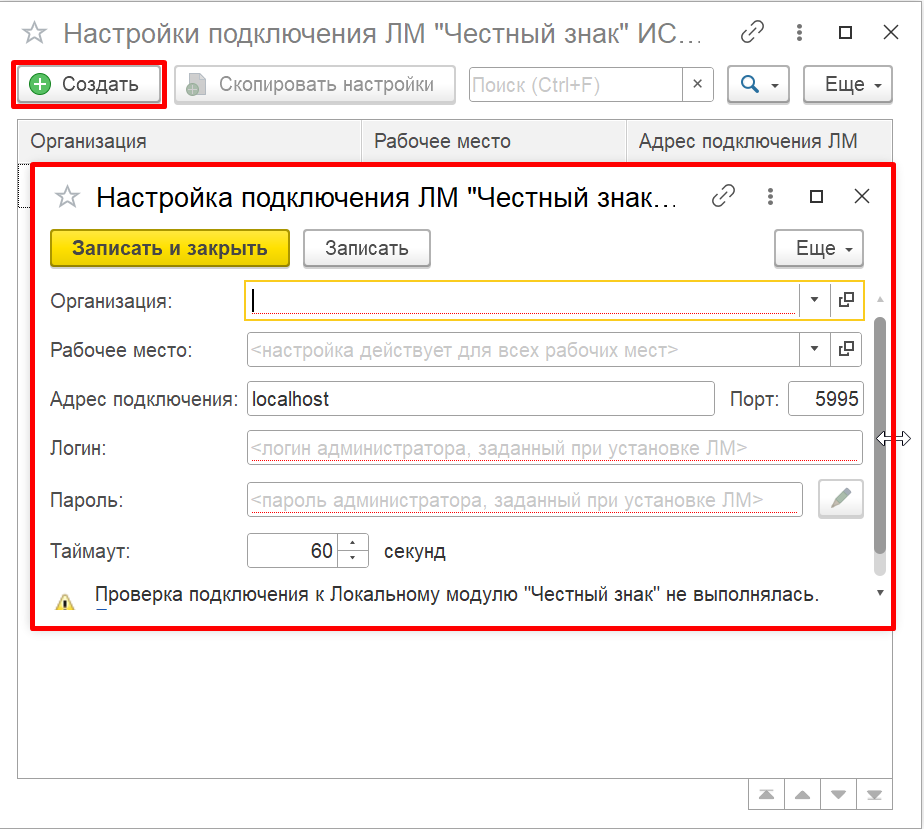This screenshot has width=924, height=829.
Task: Open the Еще menu in the list window
Action: point(847,85)
